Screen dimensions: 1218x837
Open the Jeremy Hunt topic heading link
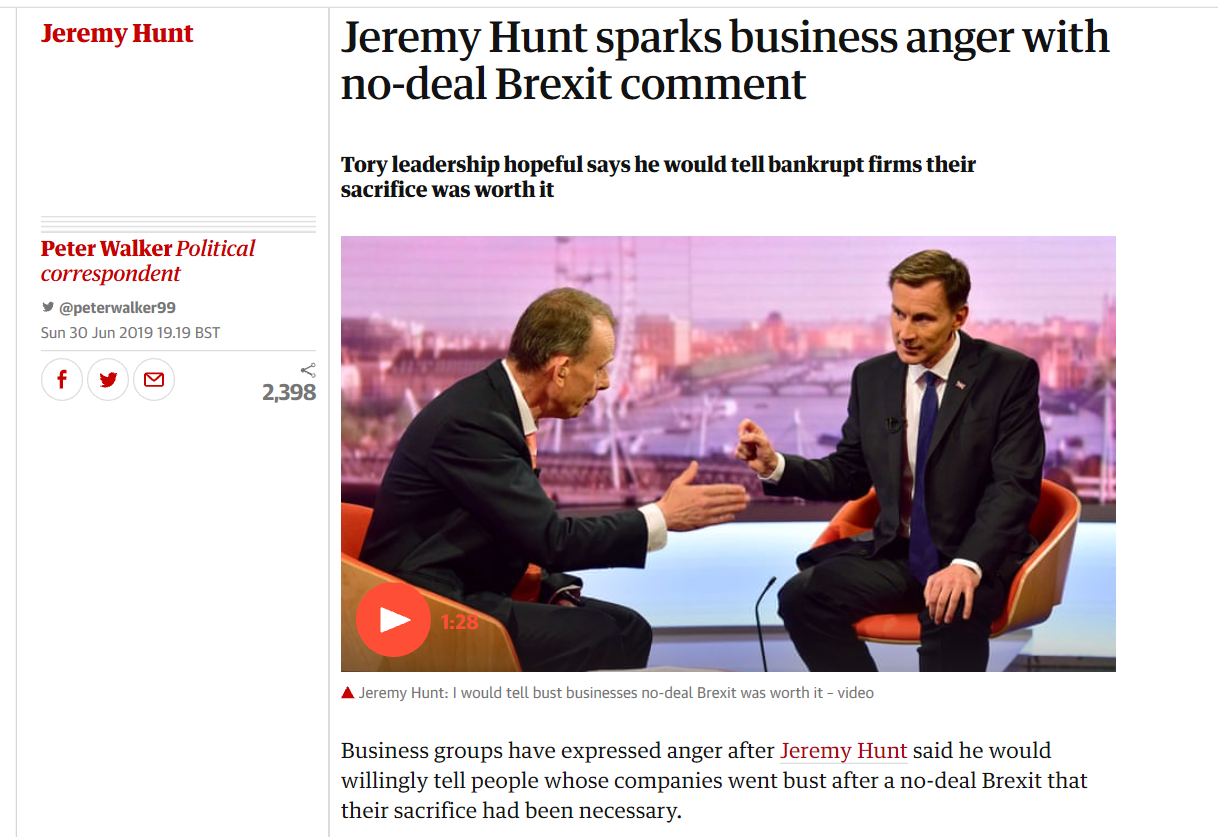[x=117, y=33]
